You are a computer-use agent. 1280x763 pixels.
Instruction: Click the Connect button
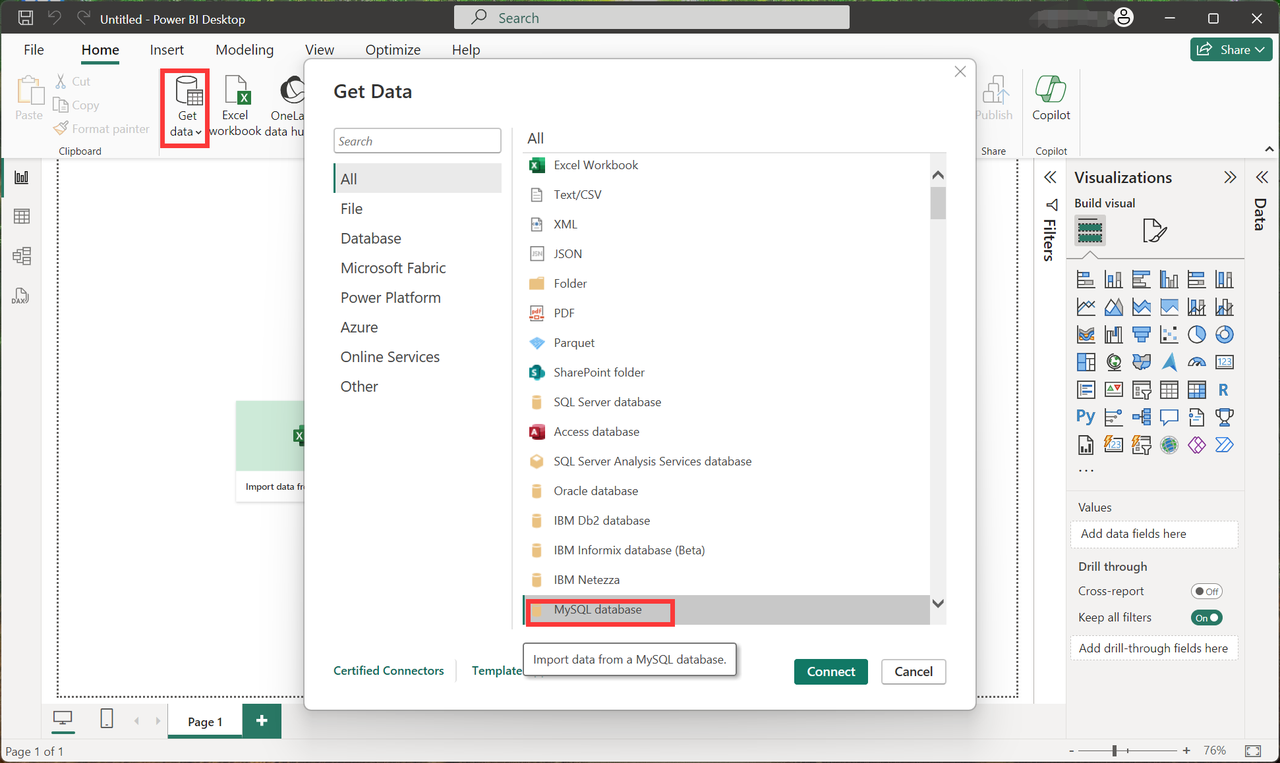tap(830, 672)
